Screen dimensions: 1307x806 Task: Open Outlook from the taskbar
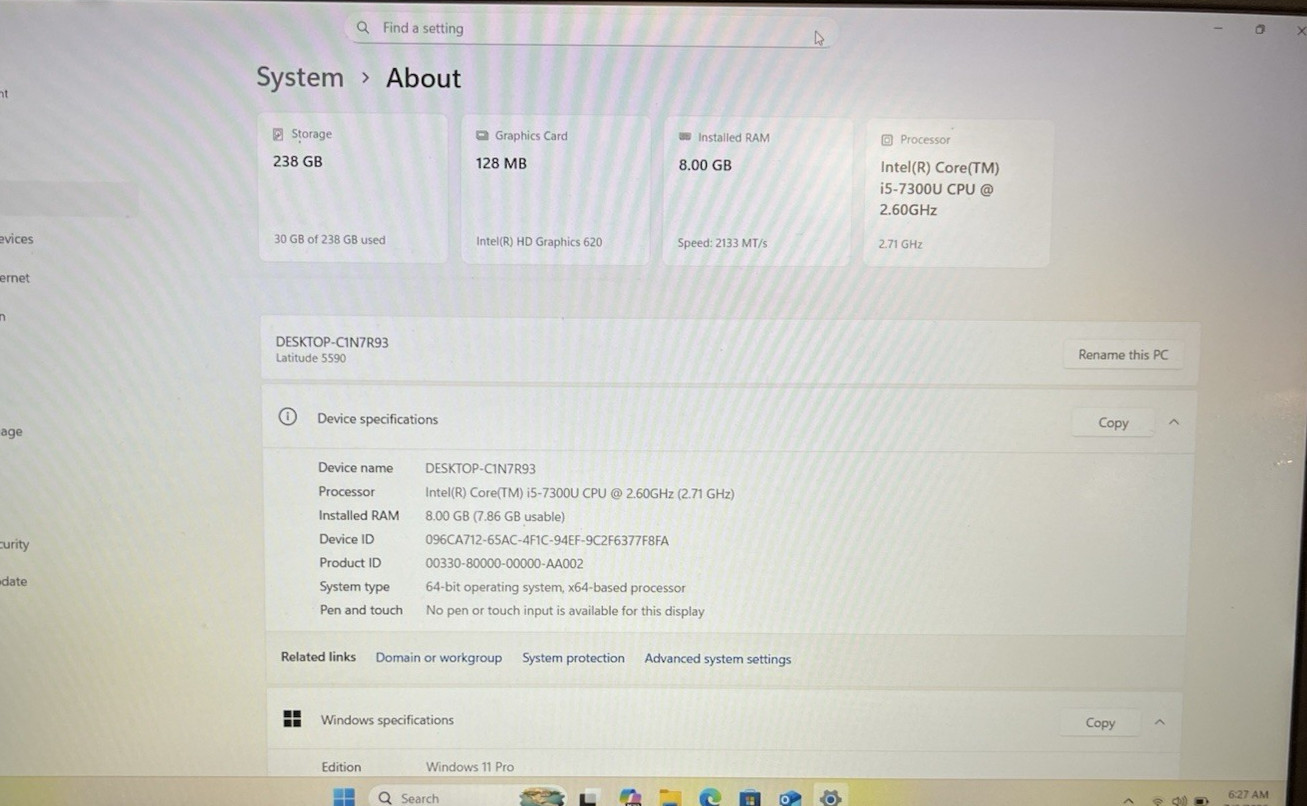click(790, 798)
